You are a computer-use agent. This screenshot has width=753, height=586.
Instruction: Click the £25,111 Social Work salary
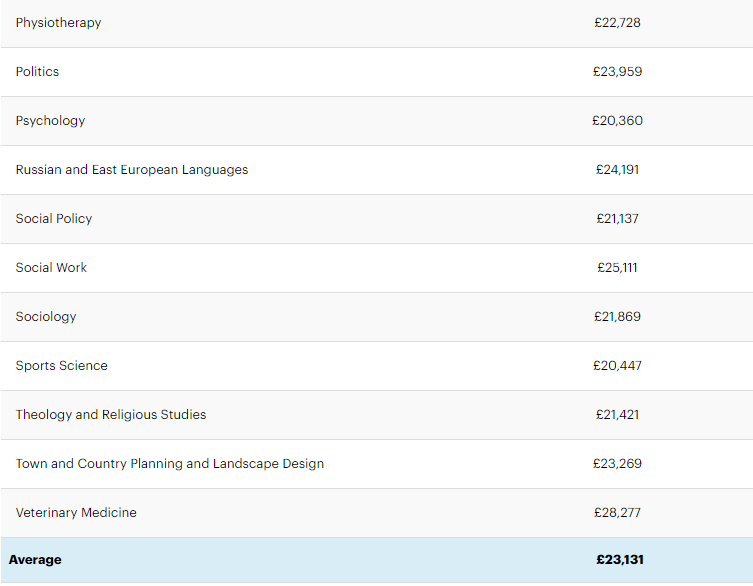(617, 267)
